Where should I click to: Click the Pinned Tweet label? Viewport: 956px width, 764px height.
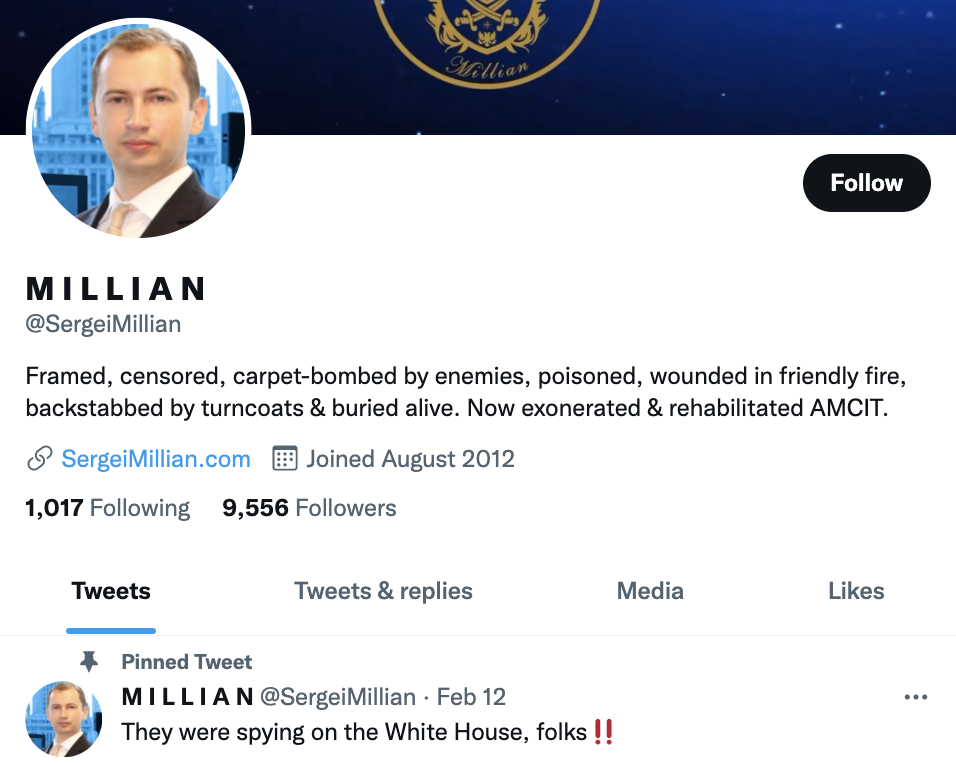click(187, 662)
